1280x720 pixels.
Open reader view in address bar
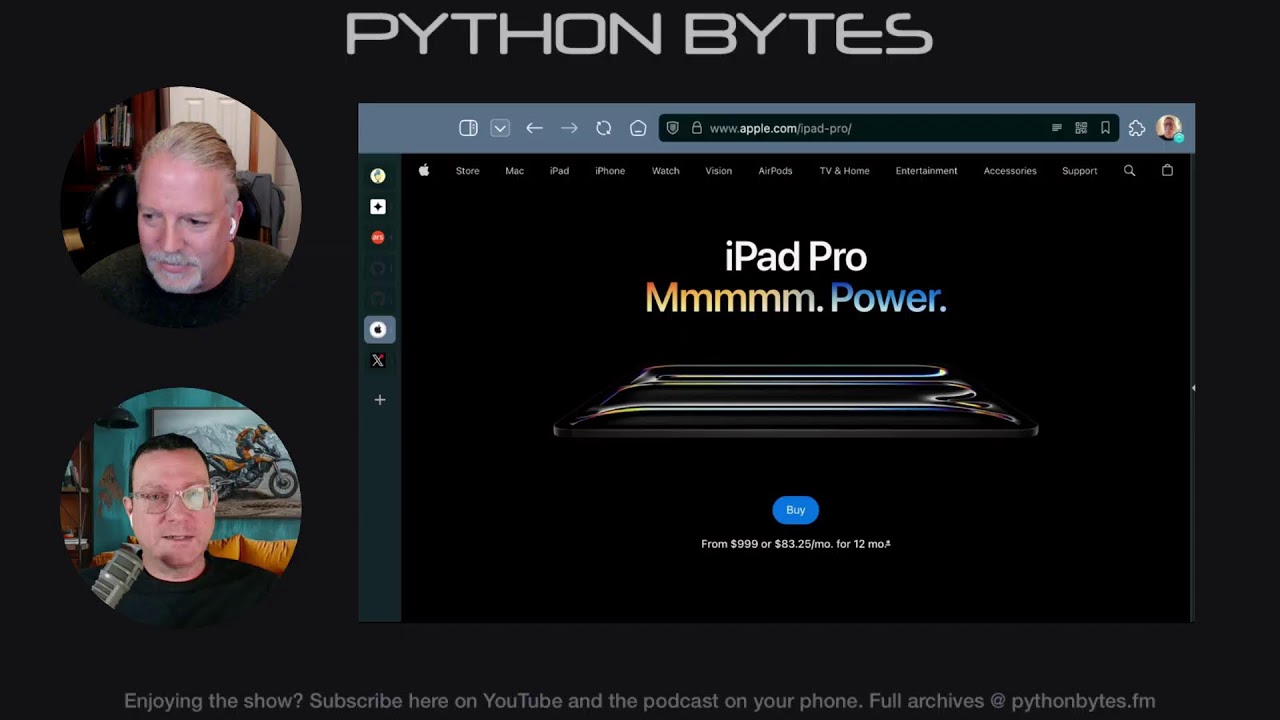1056,128
